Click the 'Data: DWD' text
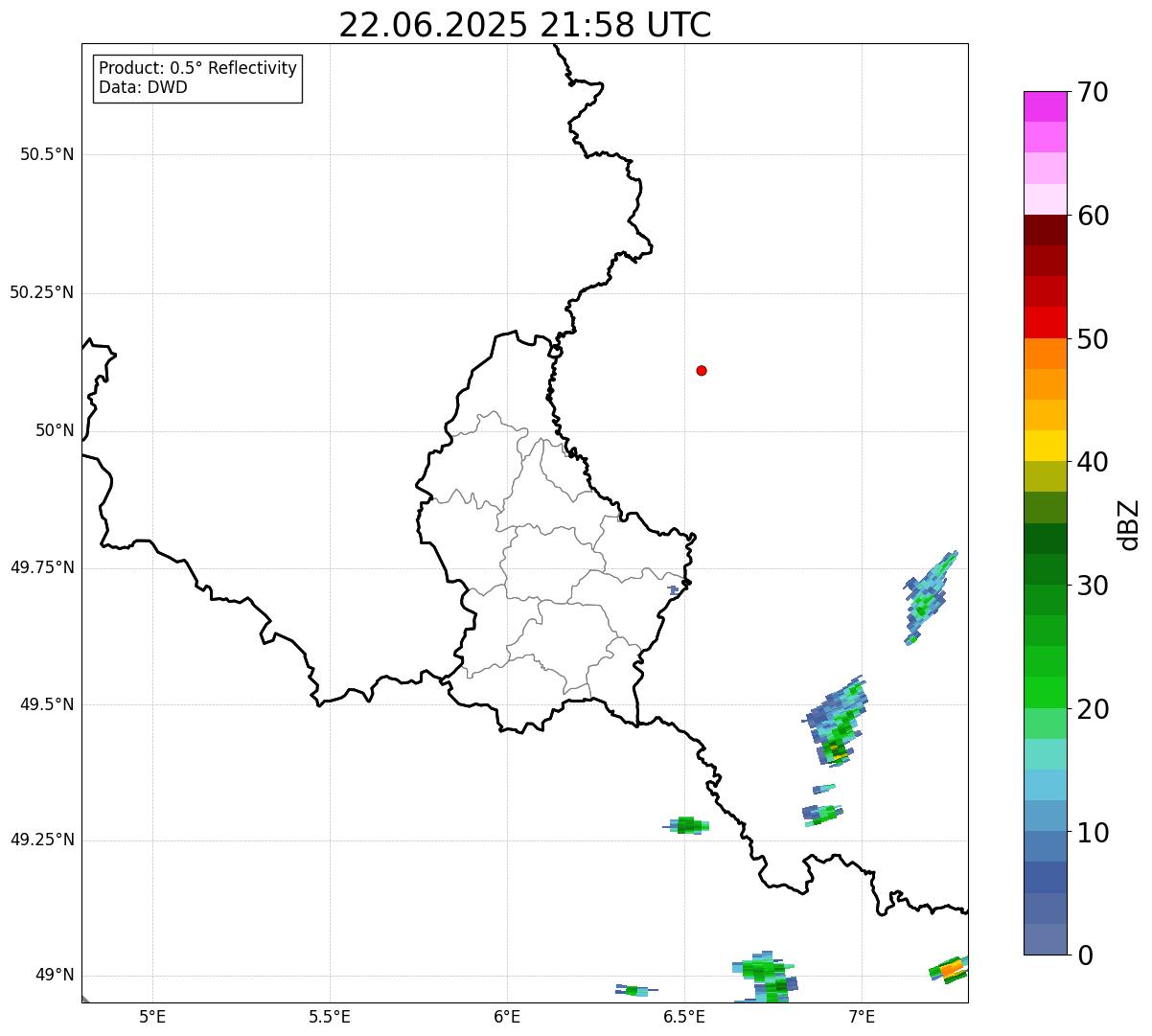This screenshot has height=1036, width=1152. 143,87
